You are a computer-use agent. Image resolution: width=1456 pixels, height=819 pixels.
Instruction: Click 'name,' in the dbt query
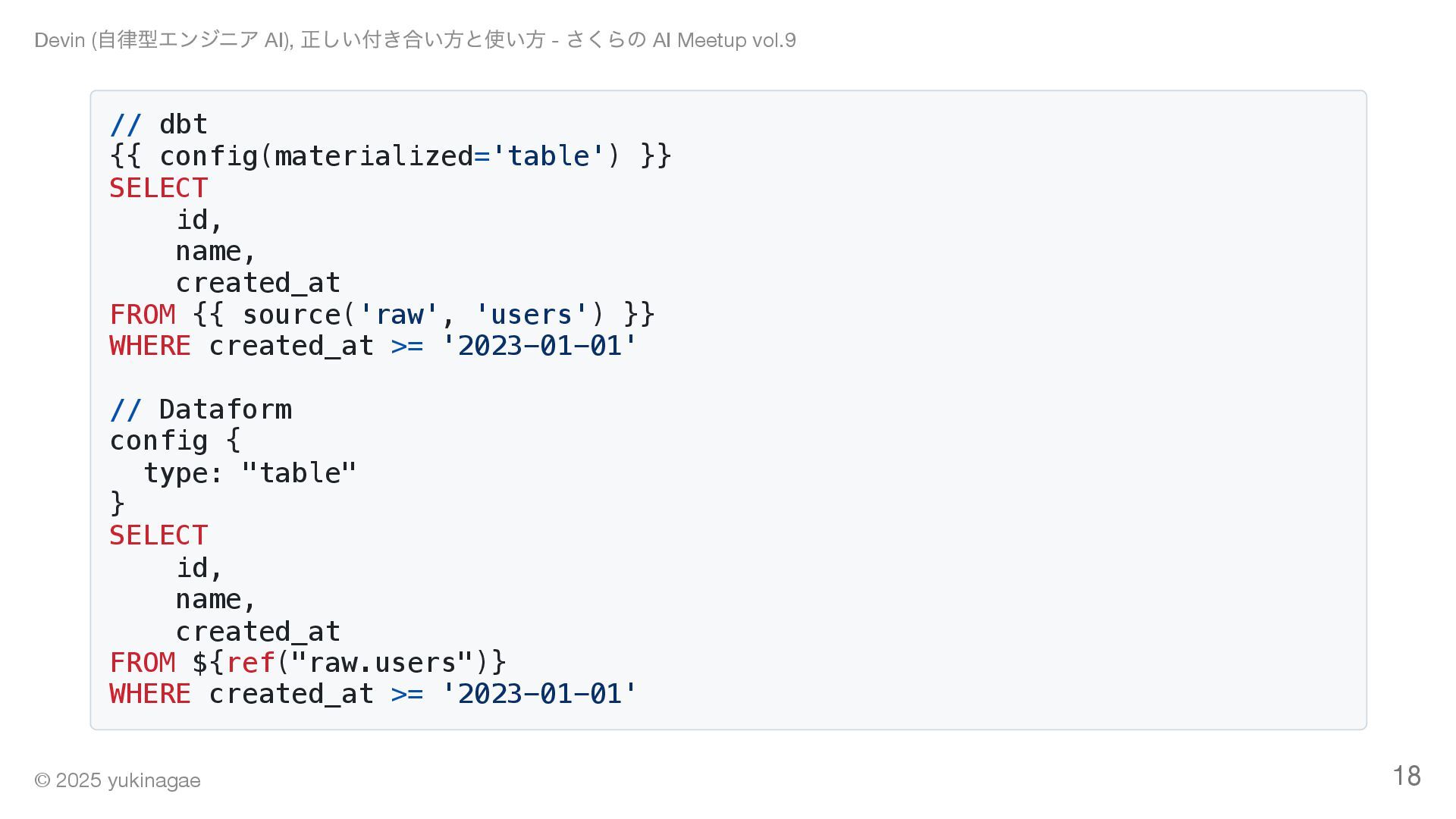216,251
